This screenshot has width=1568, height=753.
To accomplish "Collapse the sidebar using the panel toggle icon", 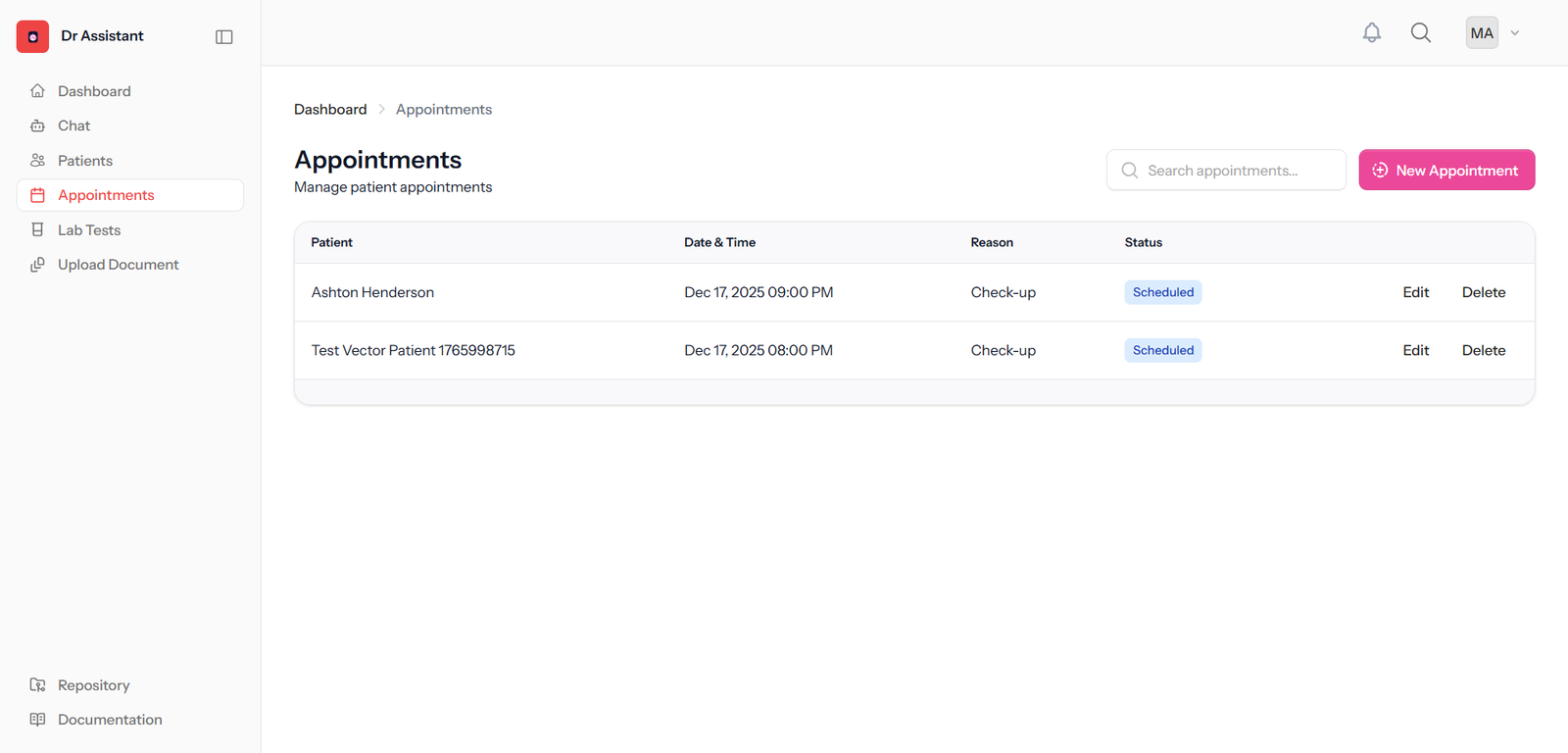I will point(224,36).
